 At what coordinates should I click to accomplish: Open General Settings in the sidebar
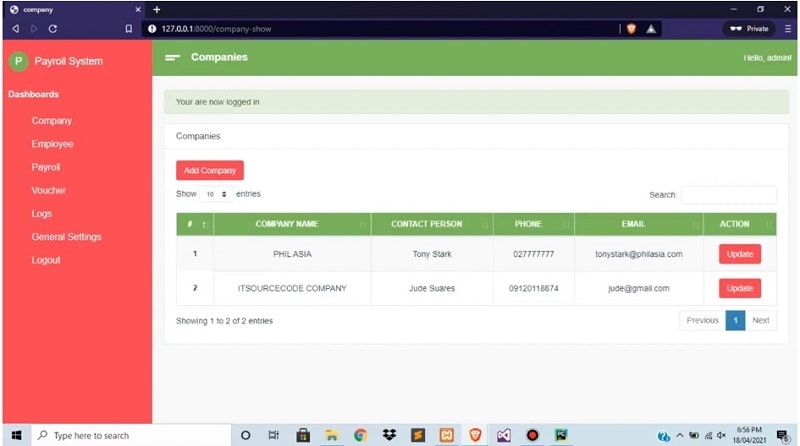point(66,237)
